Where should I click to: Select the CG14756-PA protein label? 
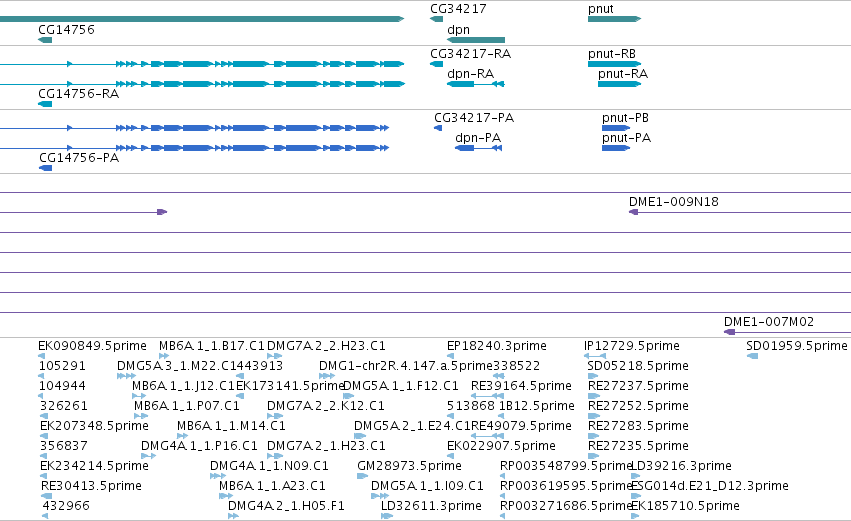[x=79, y=157]
